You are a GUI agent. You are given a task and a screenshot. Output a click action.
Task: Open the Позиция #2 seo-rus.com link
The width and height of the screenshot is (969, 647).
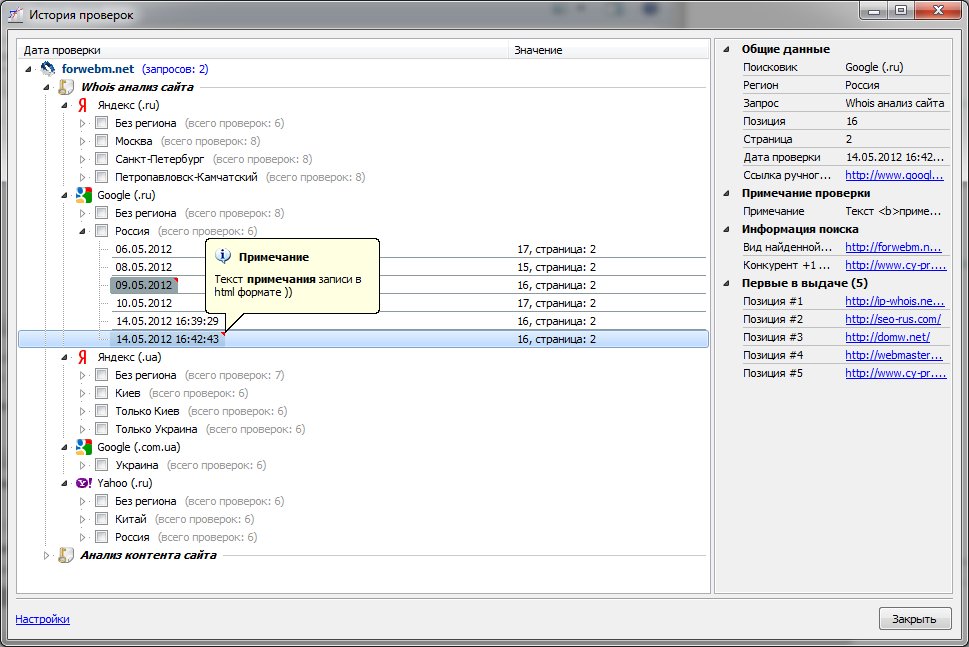[x=892, y=319]
